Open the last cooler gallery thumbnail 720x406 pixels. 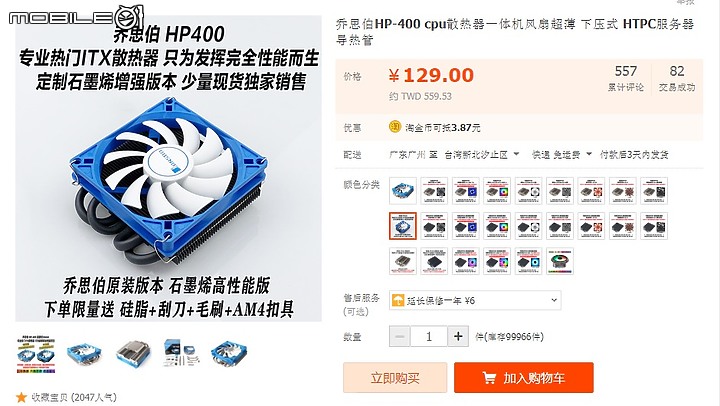[x=229, y=354]
